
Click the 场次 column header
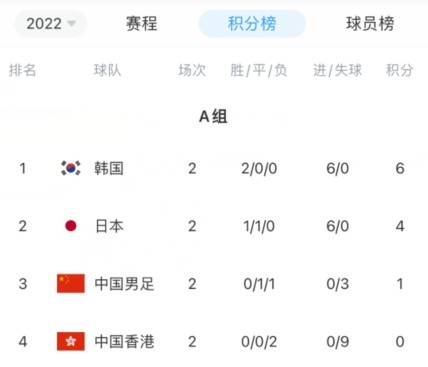(192, 70)
